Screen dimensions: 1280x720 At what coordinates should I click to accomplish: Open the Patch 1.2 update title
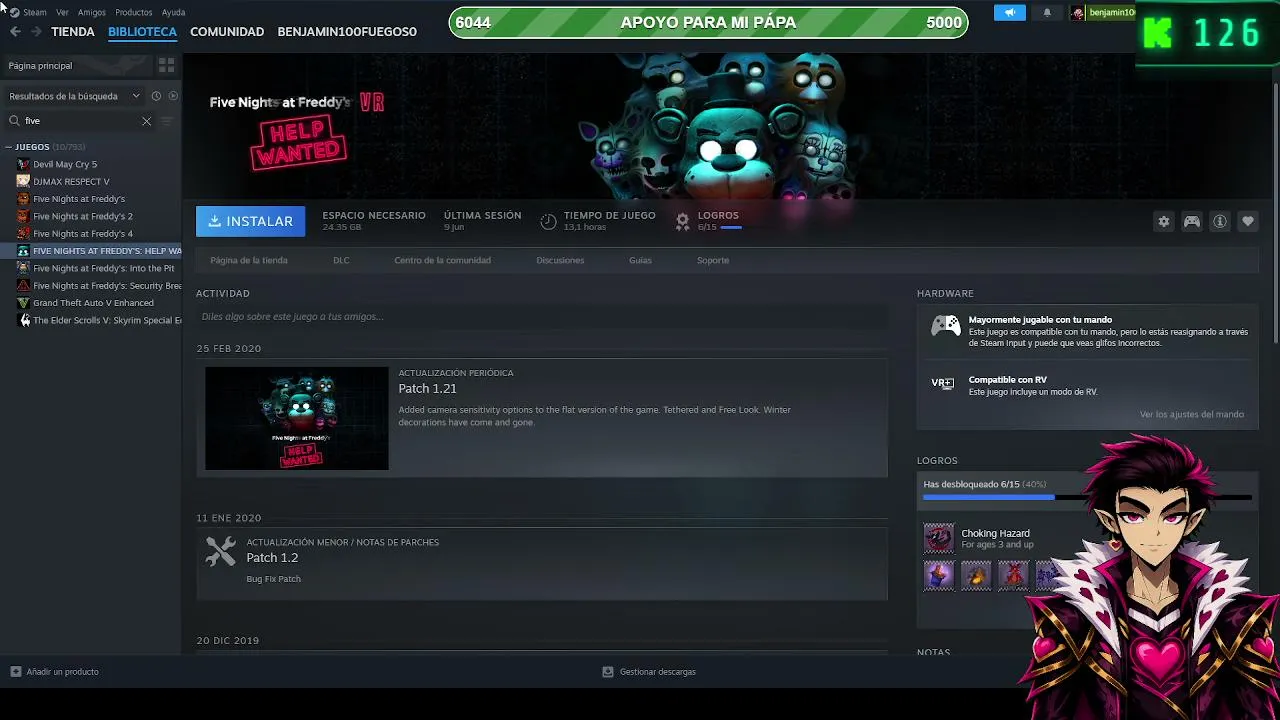tap(272, 558)
